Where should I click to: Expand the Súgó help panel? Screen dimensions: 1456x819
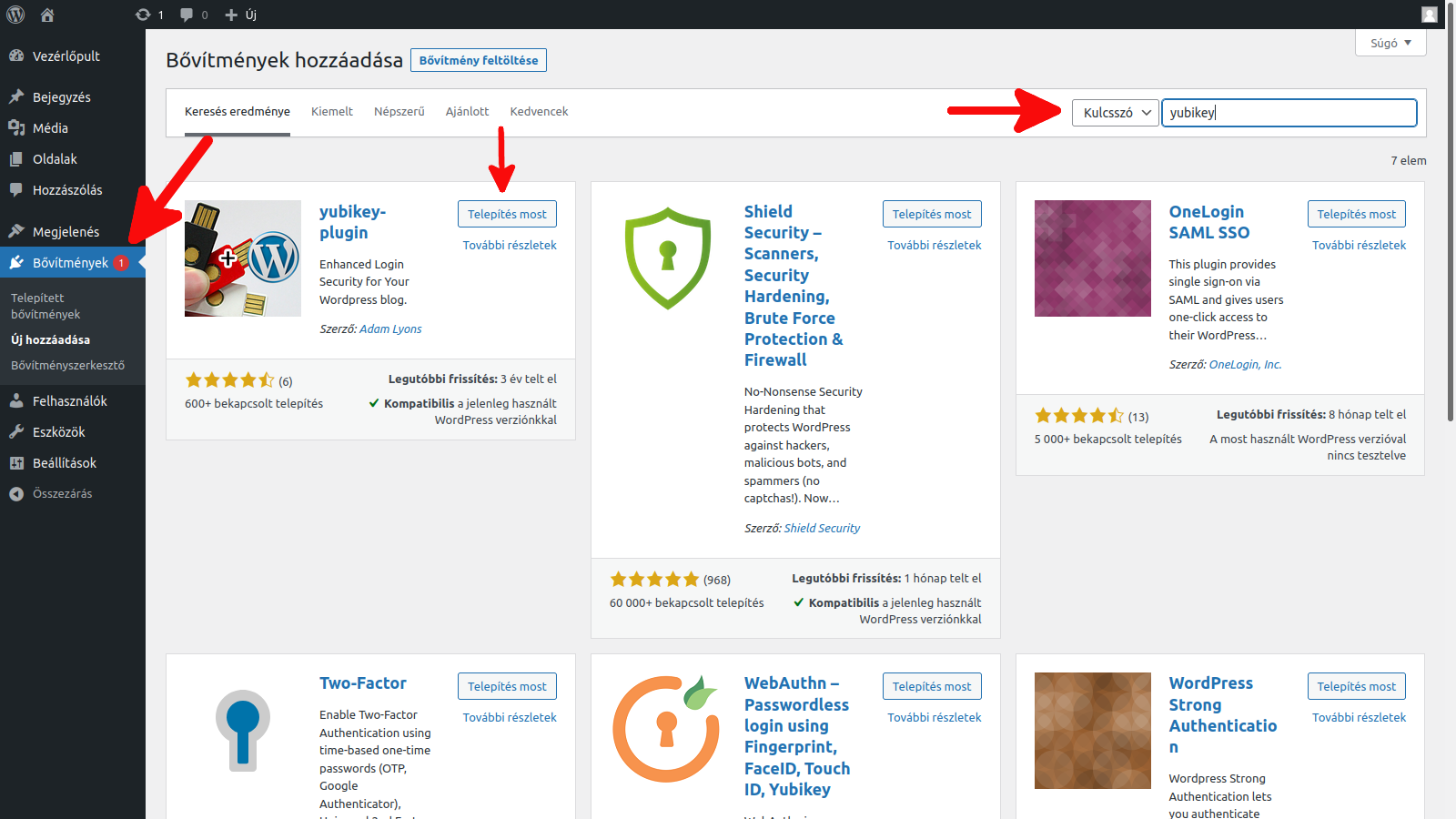(1390, 43)
